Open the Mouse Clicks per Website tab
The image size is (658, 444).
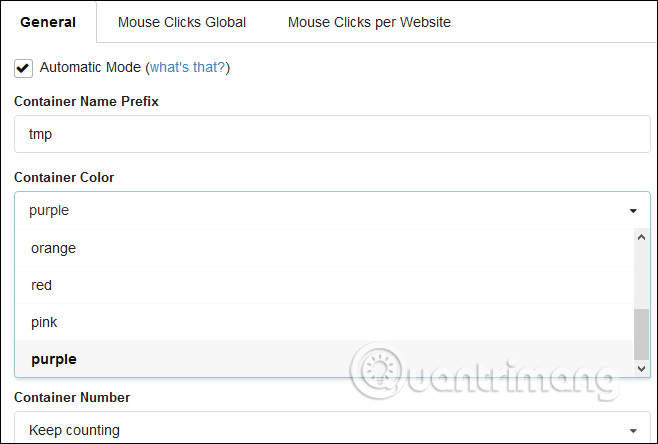click(x=369, y=22)
